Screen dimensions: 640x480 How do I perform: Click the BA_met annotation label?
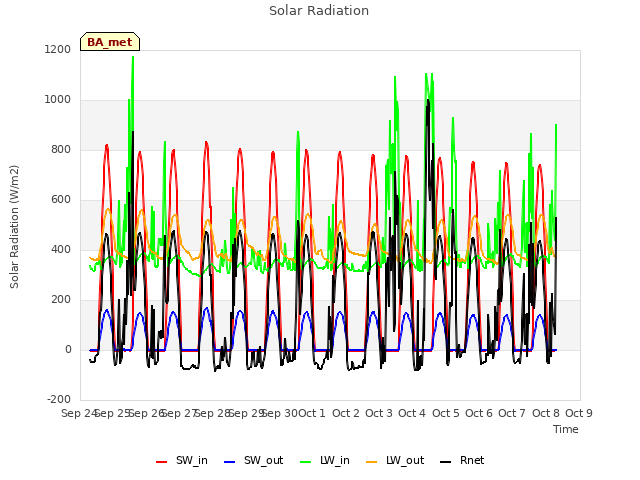[110, 42]
